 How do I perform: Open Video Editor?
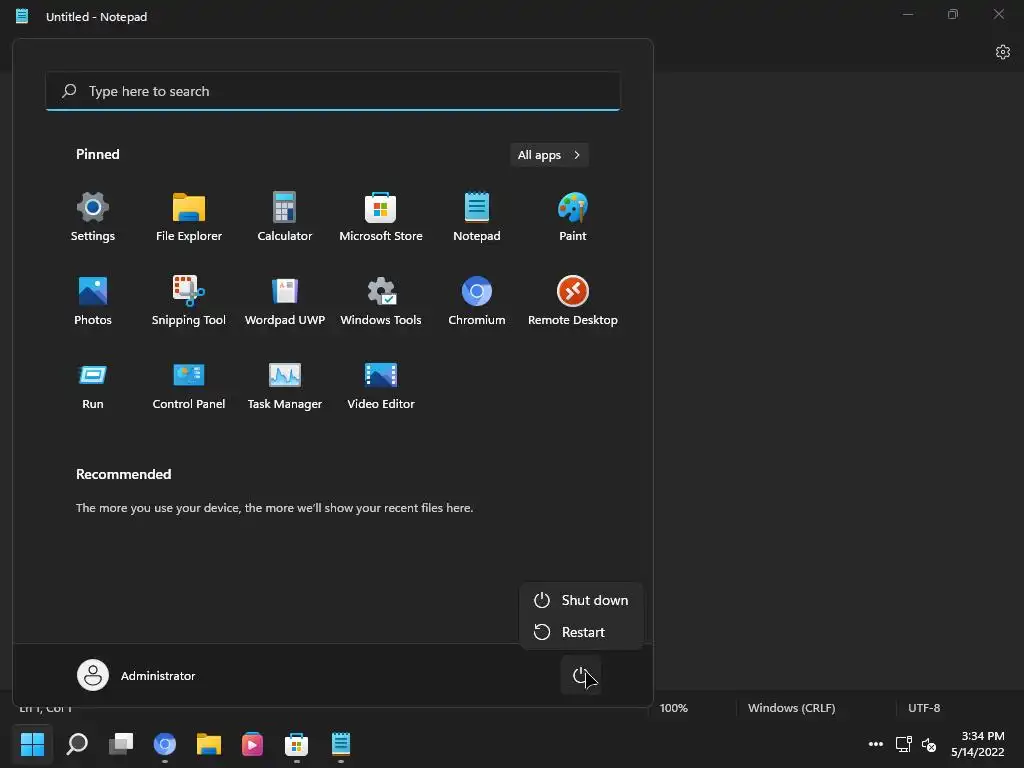pos(381,385)
